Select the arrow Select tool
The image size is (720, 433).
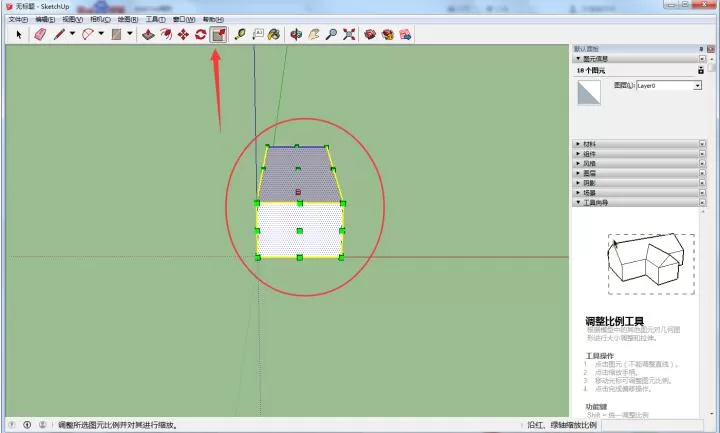click(19, 34)
